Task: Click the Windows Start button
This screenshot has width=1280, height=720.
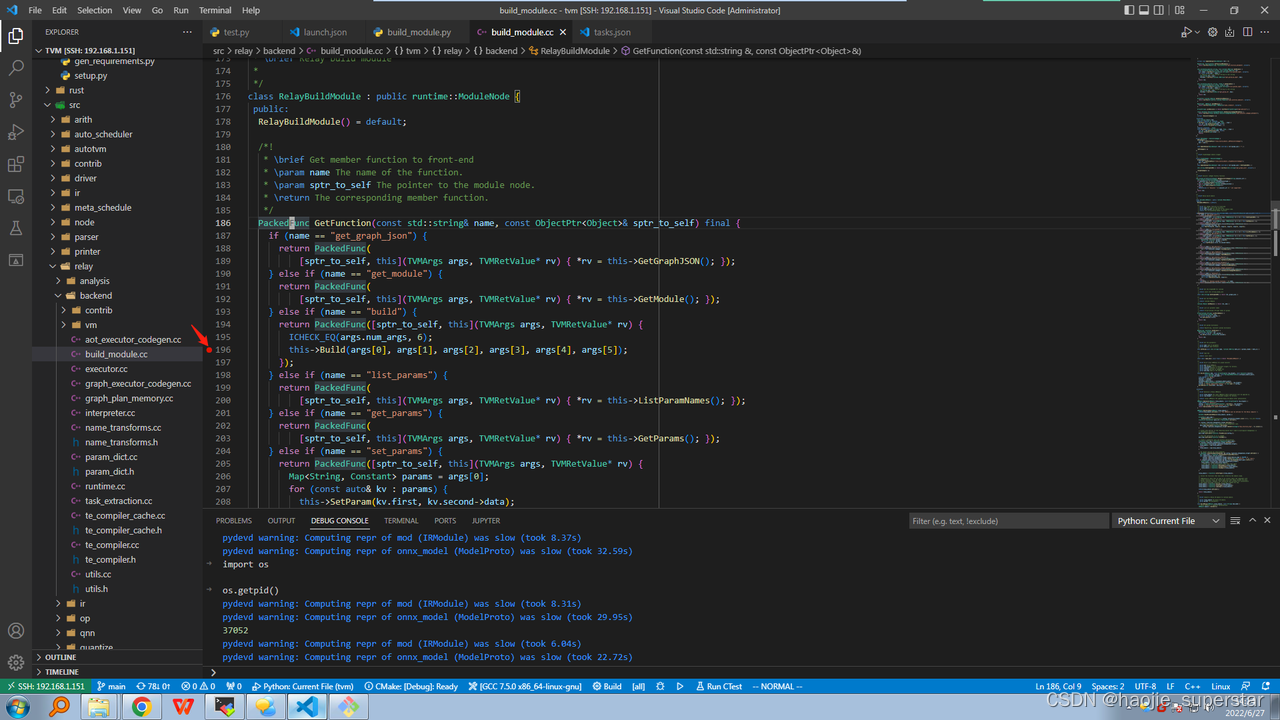Action: point(17,707)
